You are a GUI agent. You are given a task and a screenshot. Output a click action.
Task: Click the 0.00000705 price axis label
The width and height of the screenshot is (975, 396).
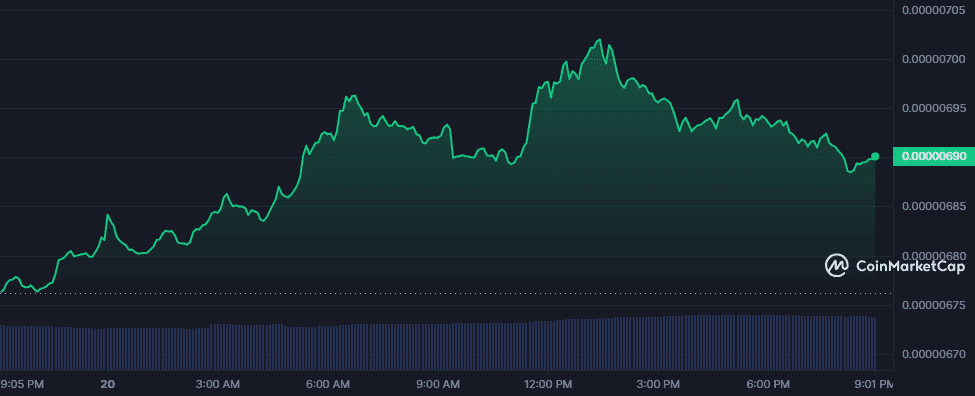pos(933,10)
